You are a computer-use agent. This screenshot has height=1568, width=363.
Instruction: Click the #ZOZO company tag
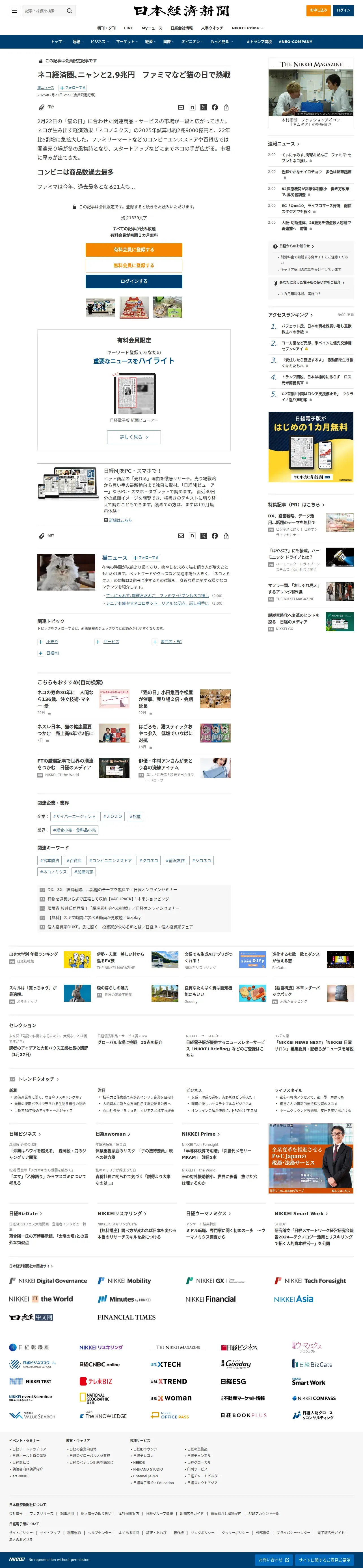tap(113, 816)
